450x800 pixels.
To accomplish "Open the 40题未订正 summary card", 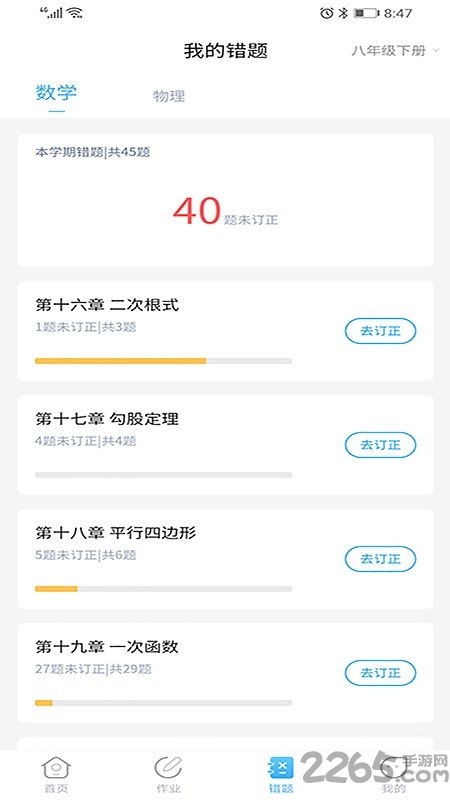I will point(226,200).
